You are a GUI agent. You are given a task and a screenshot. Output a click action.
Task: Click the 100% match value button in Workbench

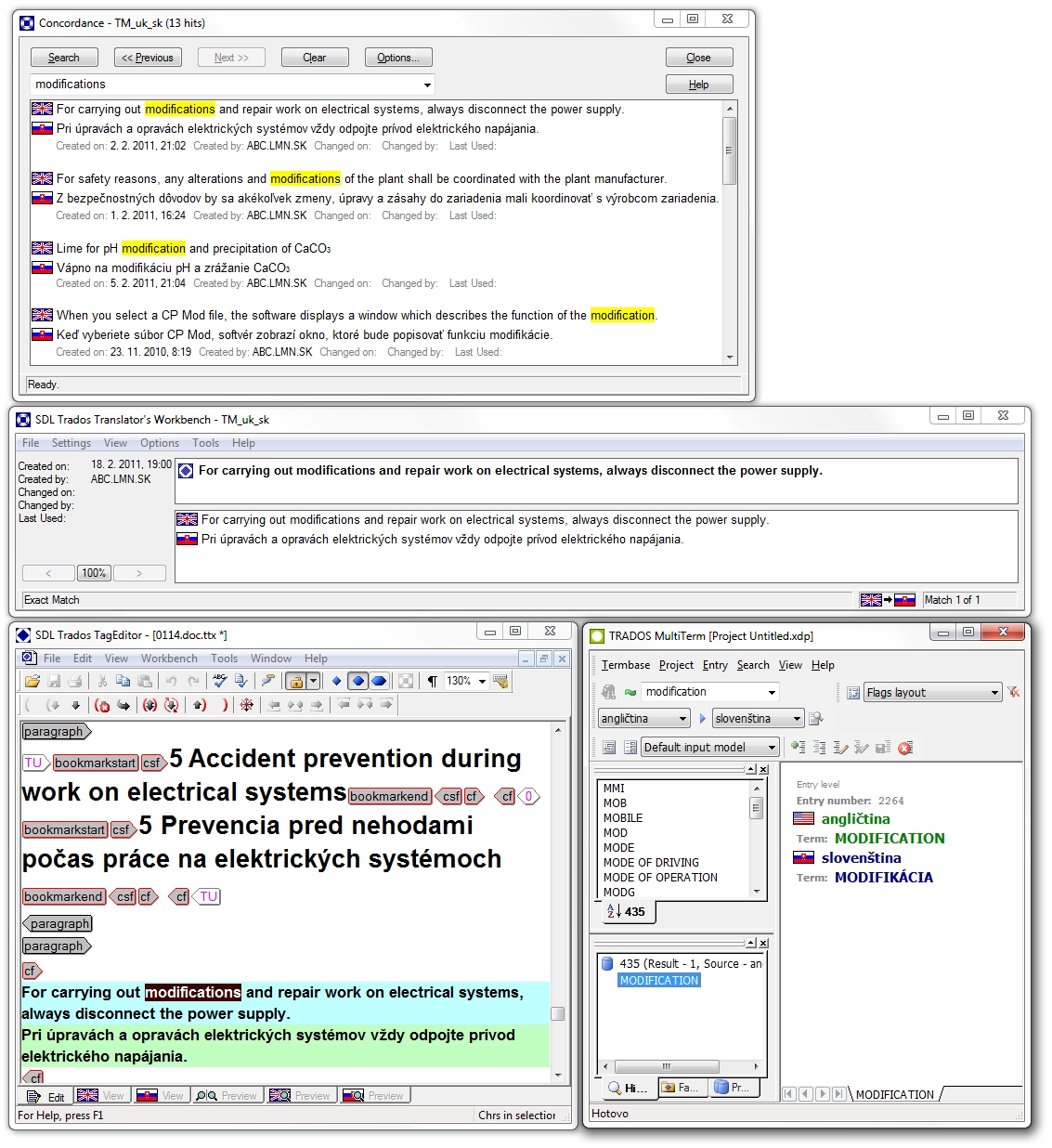click(94, 573)
